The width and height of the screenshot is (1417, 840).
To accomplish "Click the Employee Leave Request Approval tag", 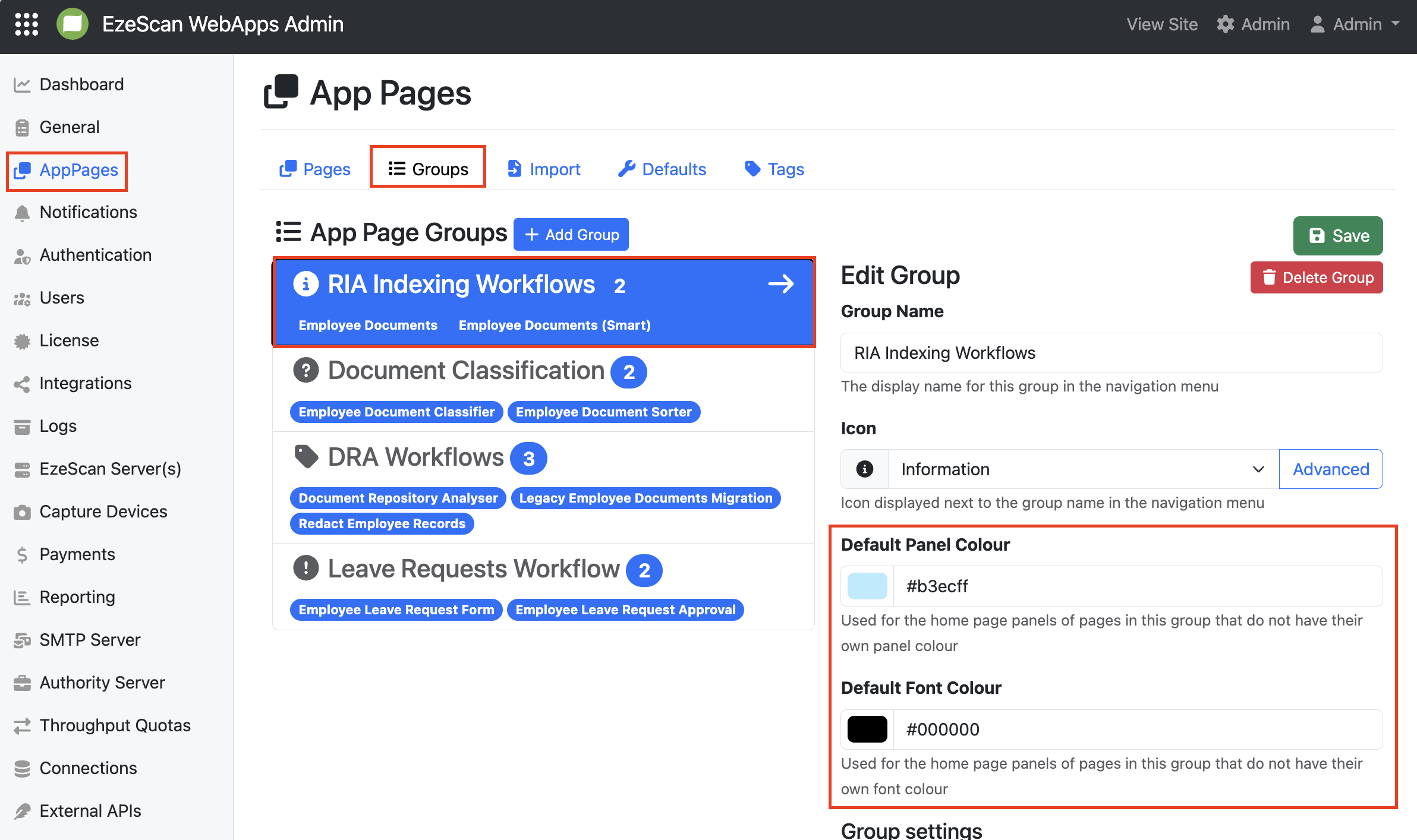I will [625, 610].
